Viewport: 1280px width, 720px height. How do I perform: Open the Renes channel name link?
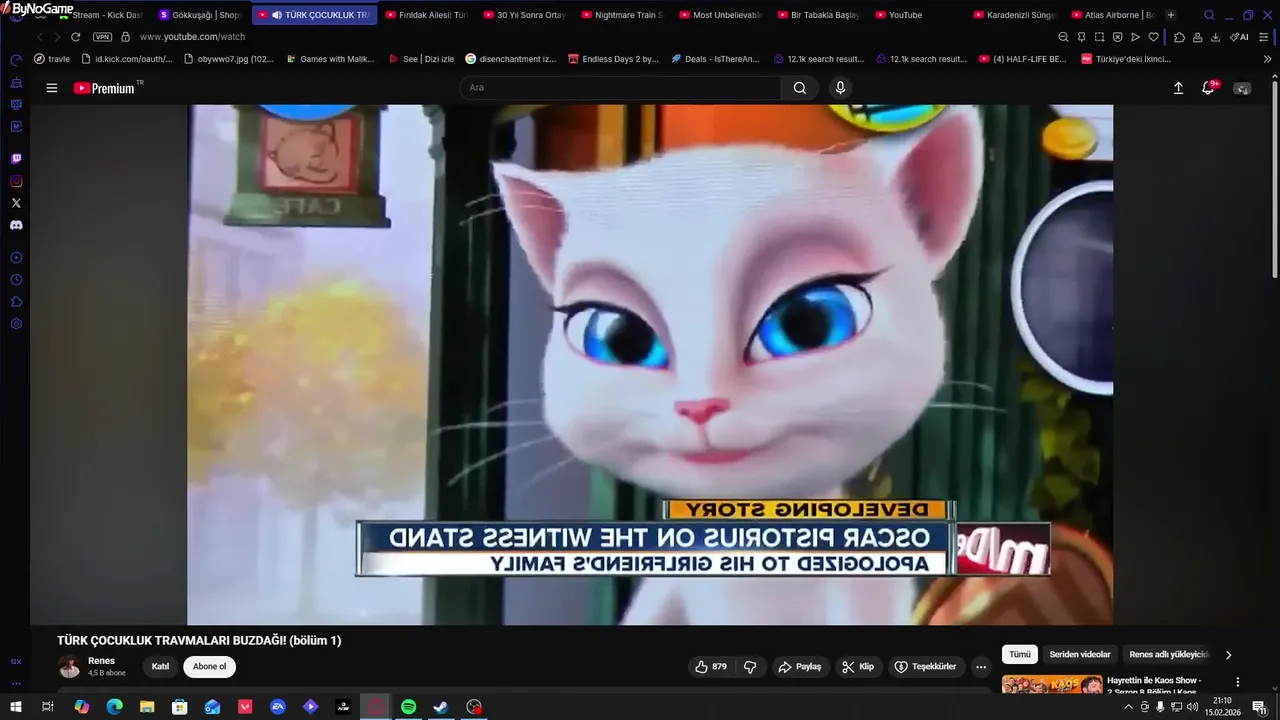(101, 661)
